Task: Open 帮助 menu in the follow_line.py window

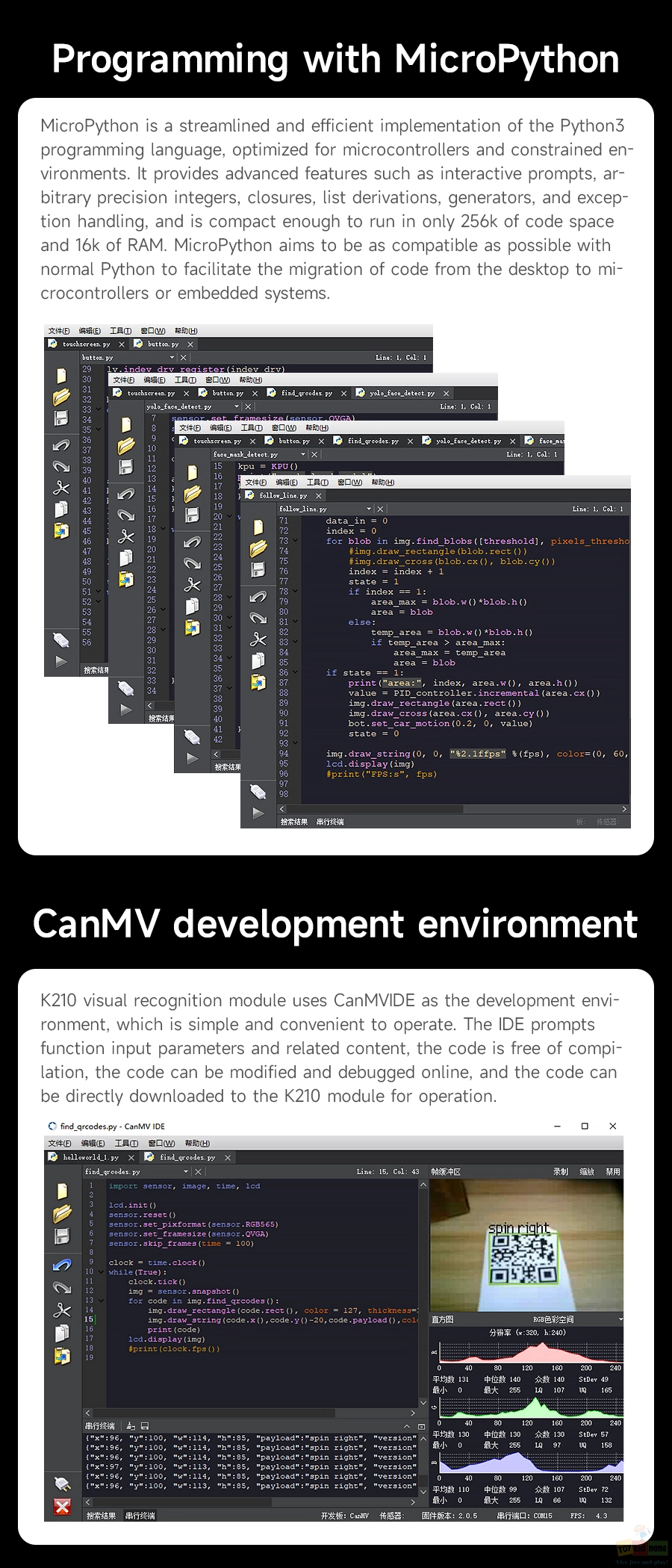Action: click(x=383, y=482)
